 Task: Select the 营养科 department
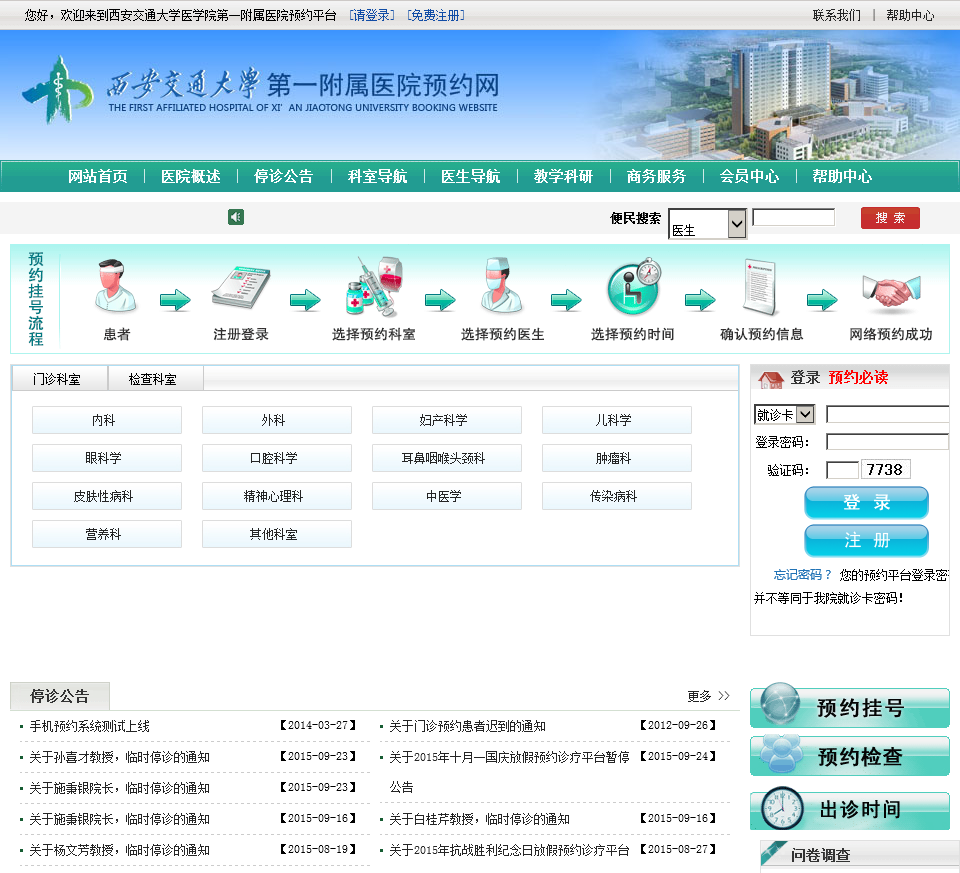tap(107, 534)
